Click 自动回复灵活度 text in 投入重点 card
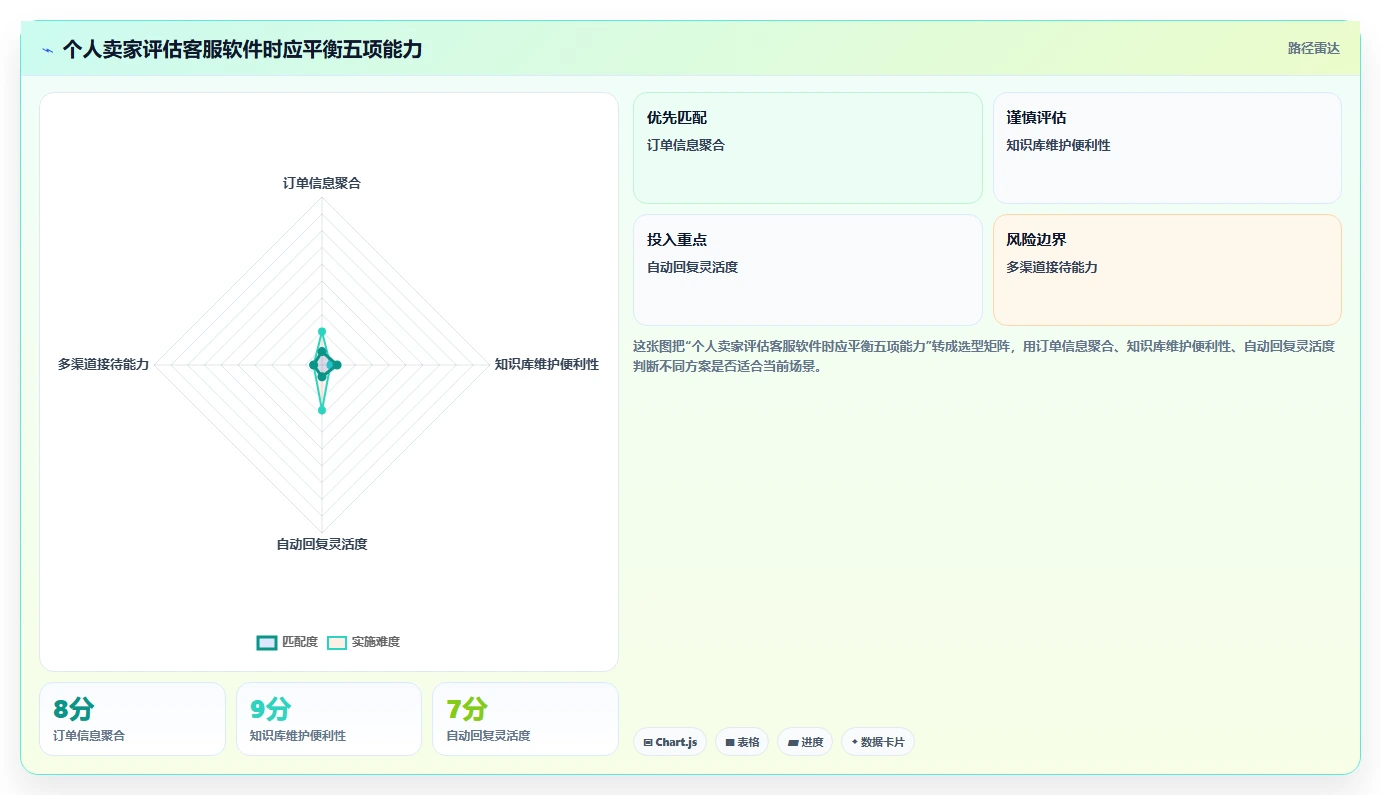The width and height of the screenshot is (1381, 795). coord(692,267)
